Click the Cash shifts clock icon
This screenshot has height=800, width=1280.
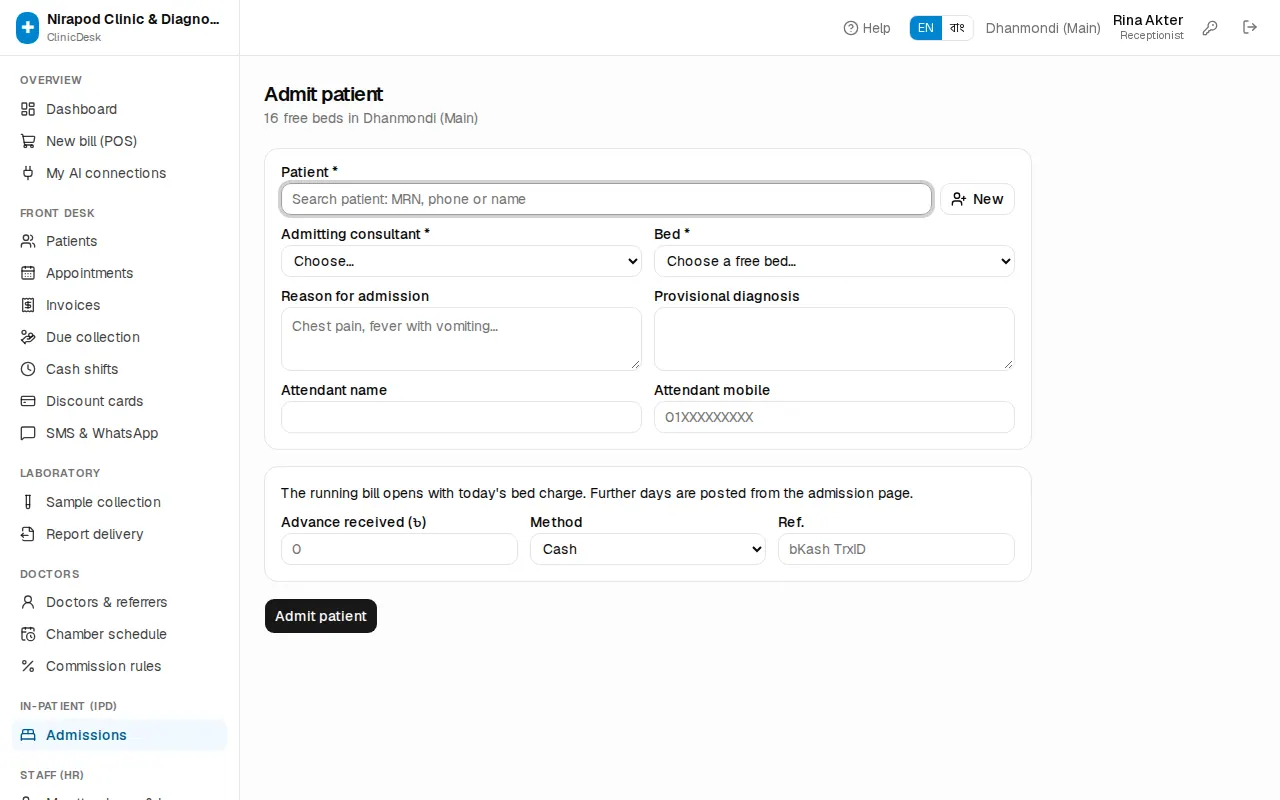pos(28,369)
